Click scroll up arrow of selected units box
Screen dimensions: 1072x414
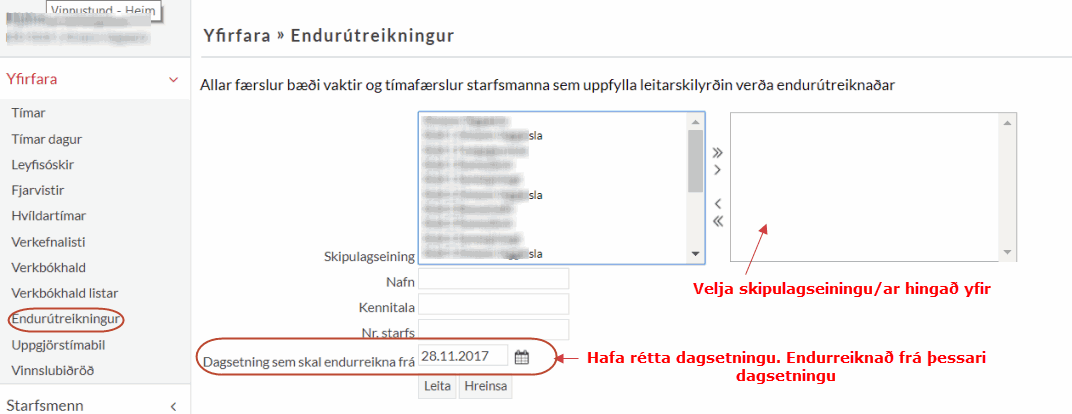[1006, 123]
